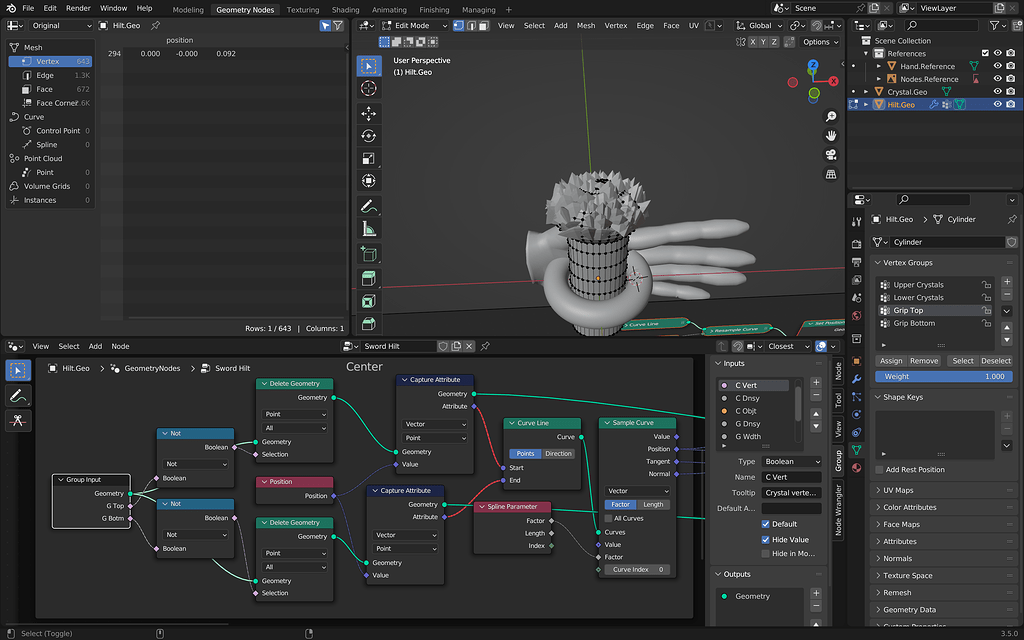This screenshot has width=1024, height=640.
Task: Click the Name field showing C Vert
Action: pyautogui.click(x=792, y=477)
